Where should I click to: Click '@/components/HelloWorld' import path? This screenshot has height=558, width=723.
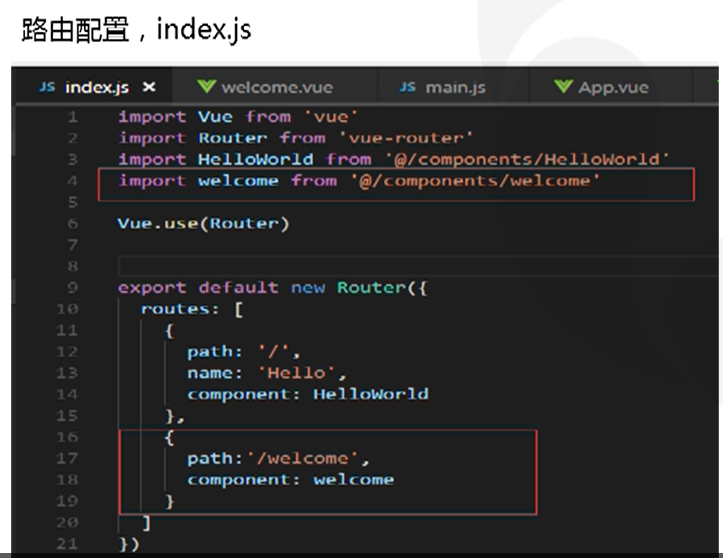point(527,159)
